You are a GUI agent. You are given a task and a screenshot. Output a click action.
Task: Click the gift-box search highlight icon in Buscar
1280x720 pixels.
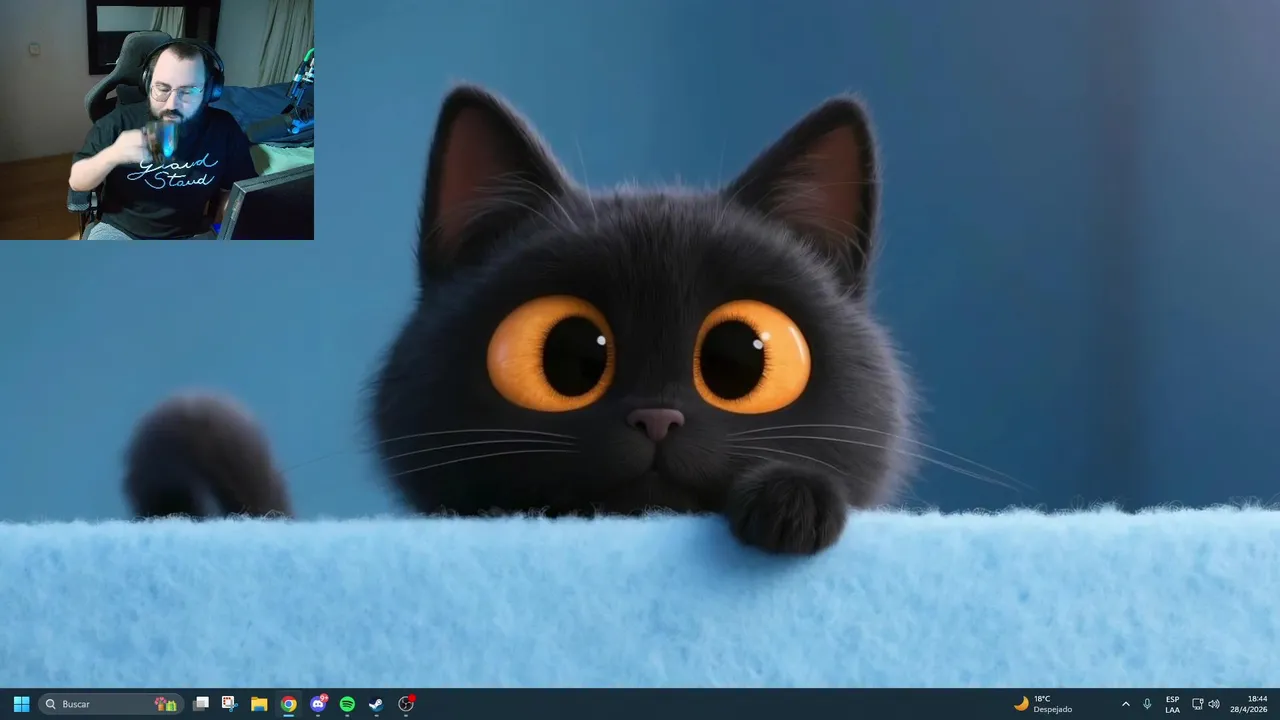click(x=166, y=704)
